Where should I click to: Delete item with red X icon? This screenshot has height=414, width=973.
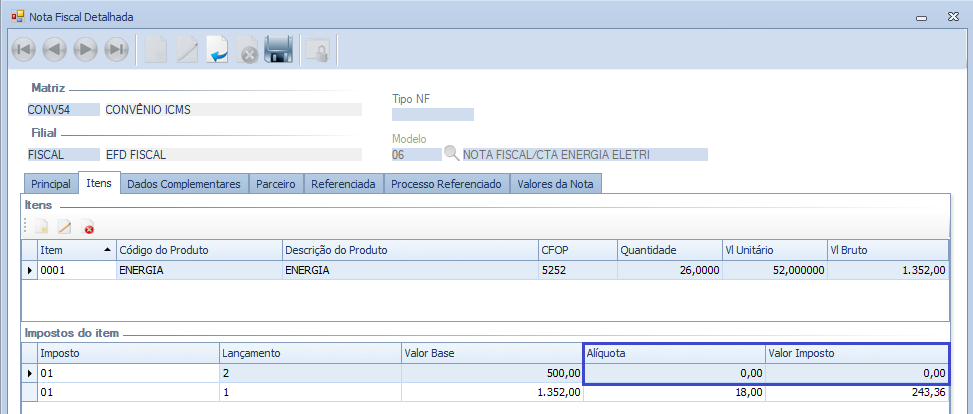[87, 227]
